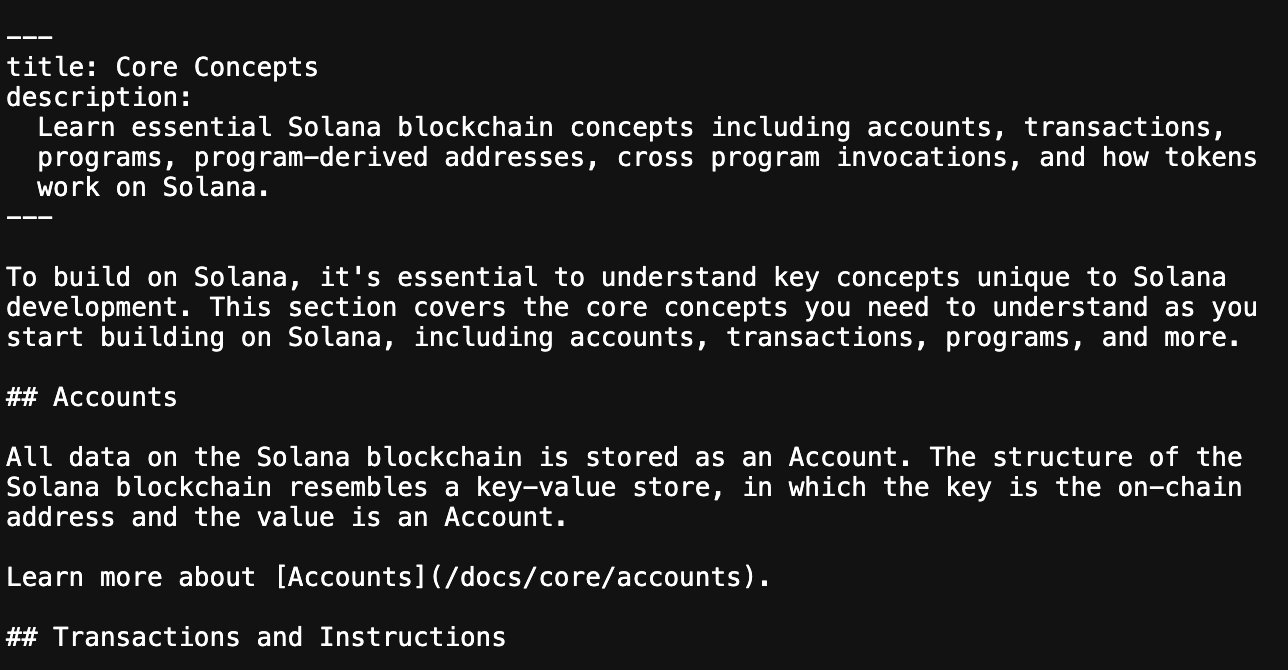Place cursor on "Learn more about" text

130,577
